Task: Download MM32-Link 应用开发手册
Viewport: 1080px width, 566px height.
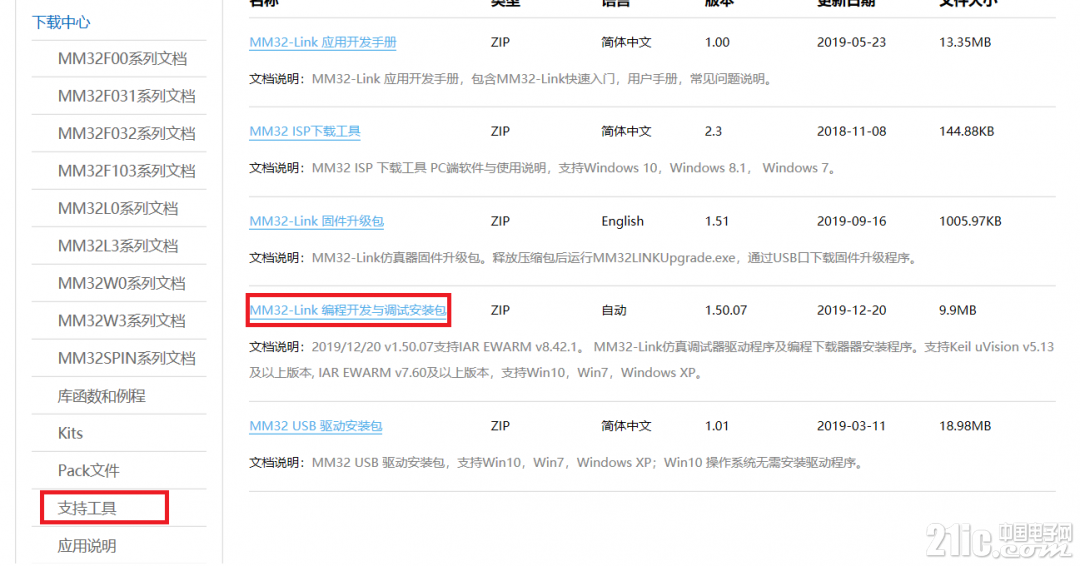Action: [322, 42]
